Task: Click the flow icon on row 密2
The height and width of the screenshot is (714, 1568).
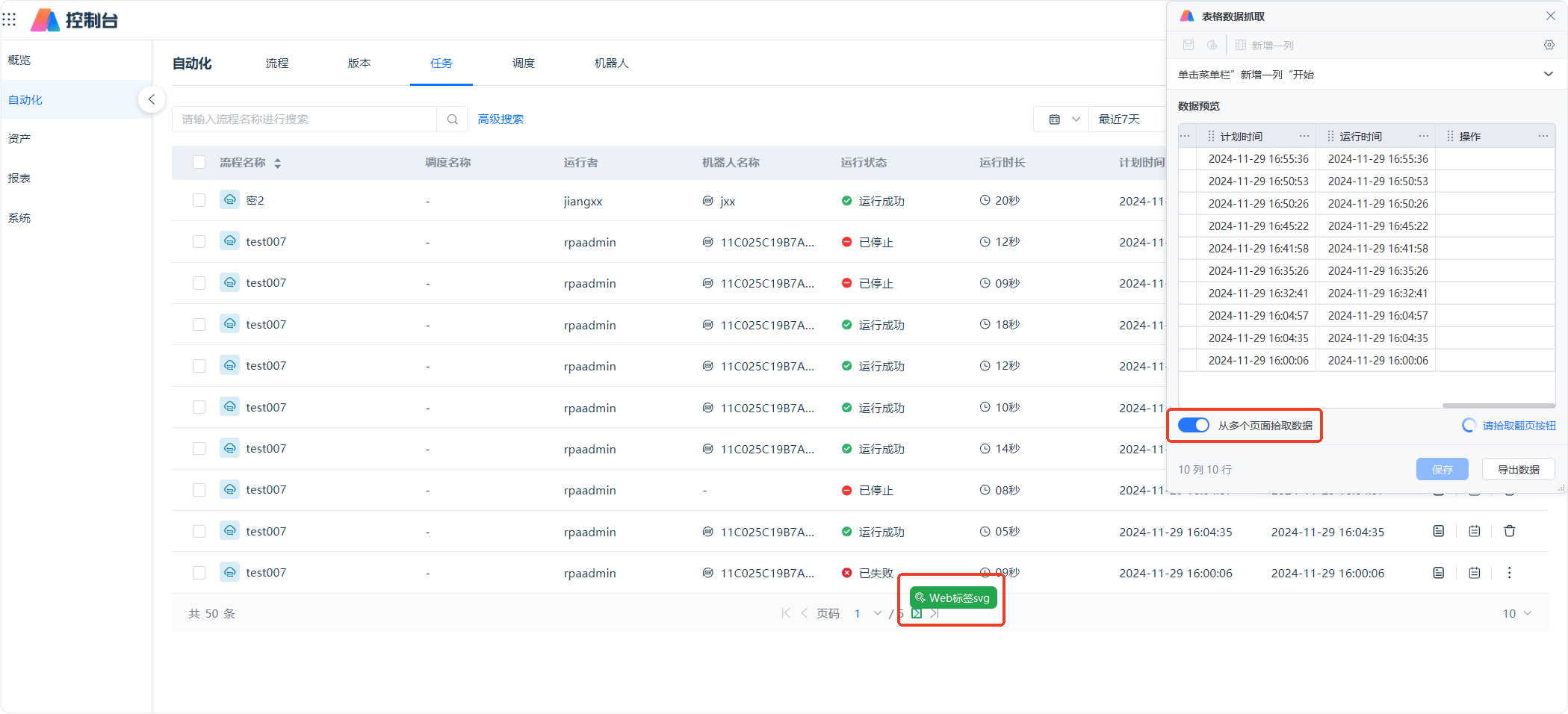Action: [230, 200]
